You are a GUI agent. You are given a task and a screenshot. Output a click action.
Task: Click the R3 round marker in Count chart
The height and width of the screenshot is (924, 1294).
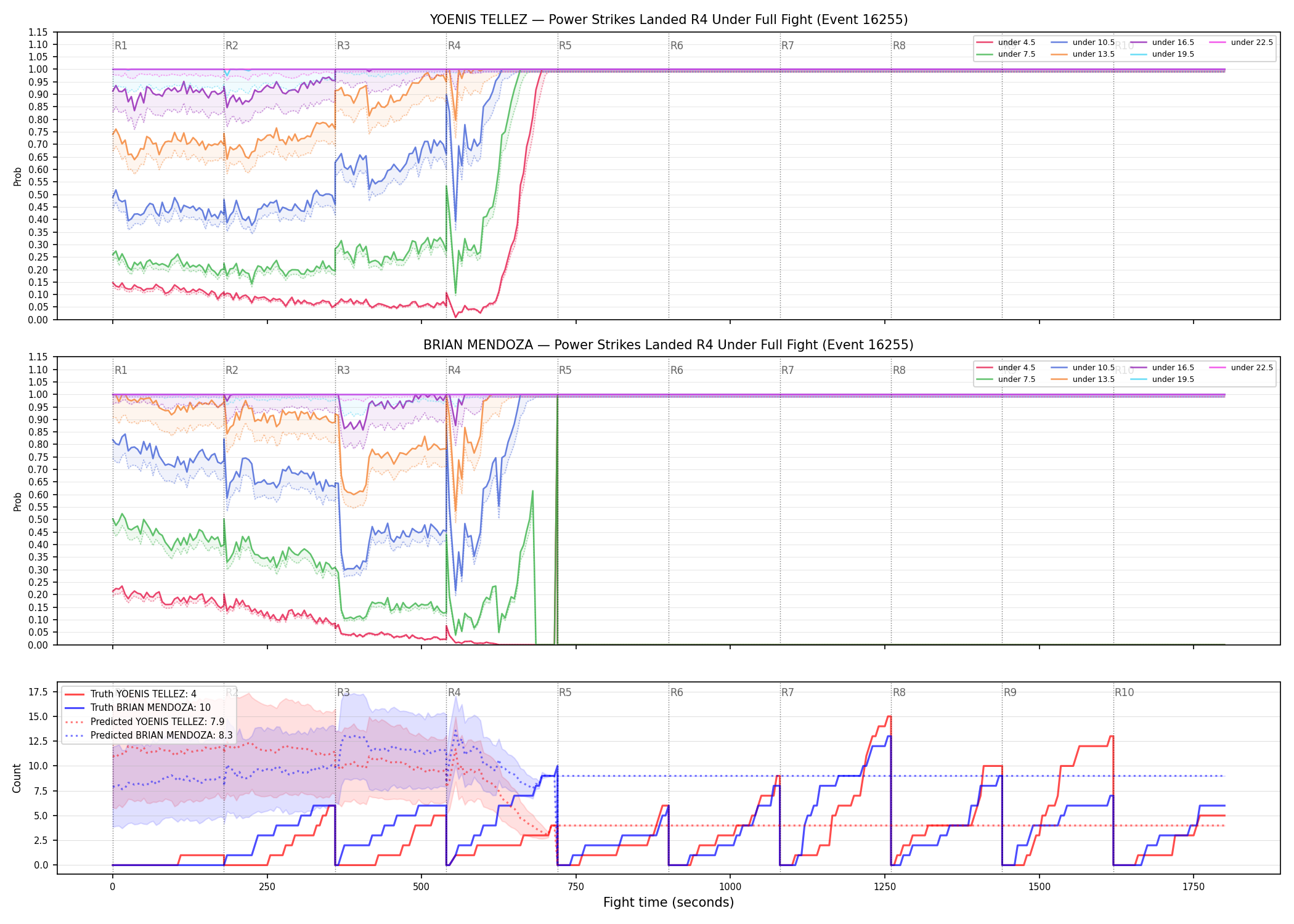click(343, 692)
